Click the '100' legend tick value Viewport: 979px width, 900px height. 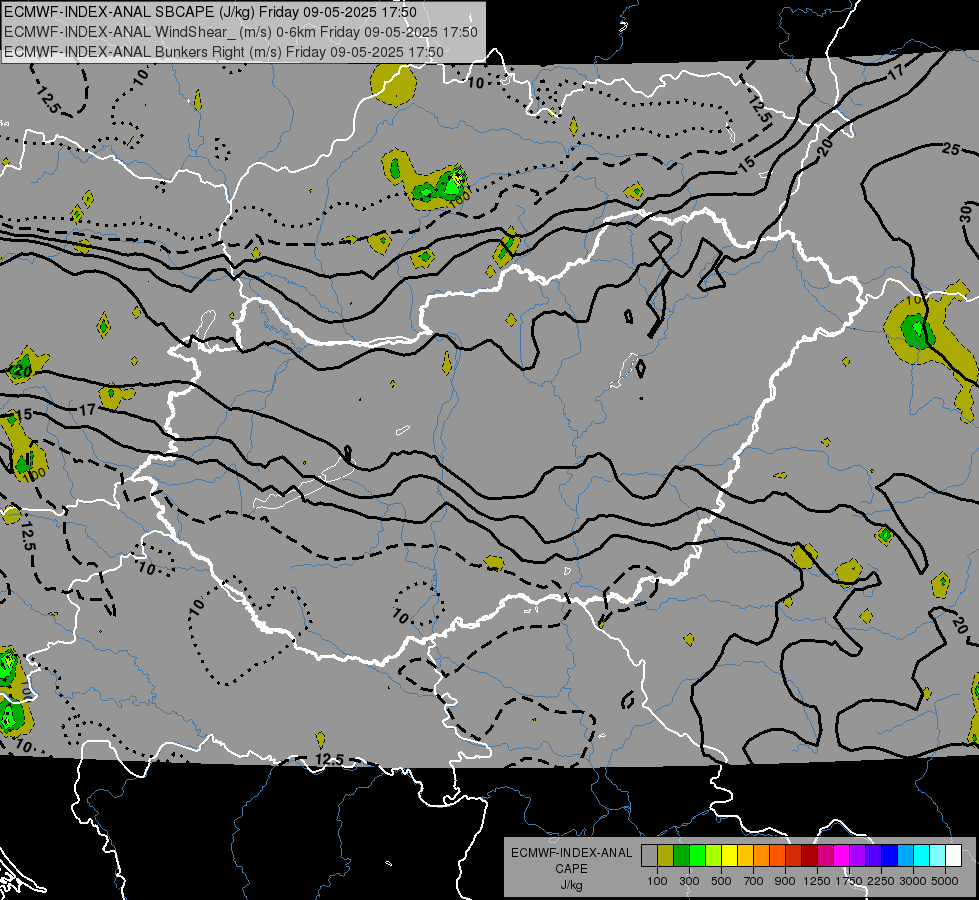click(657, 881)
